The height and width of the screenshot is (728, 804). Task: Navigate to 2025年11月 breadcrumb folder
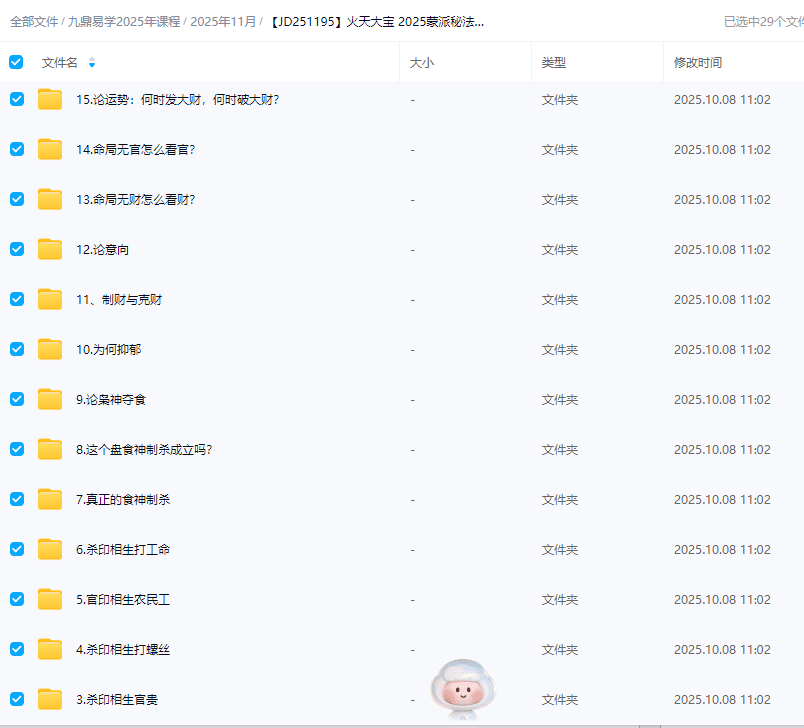[x=223, y=21]
